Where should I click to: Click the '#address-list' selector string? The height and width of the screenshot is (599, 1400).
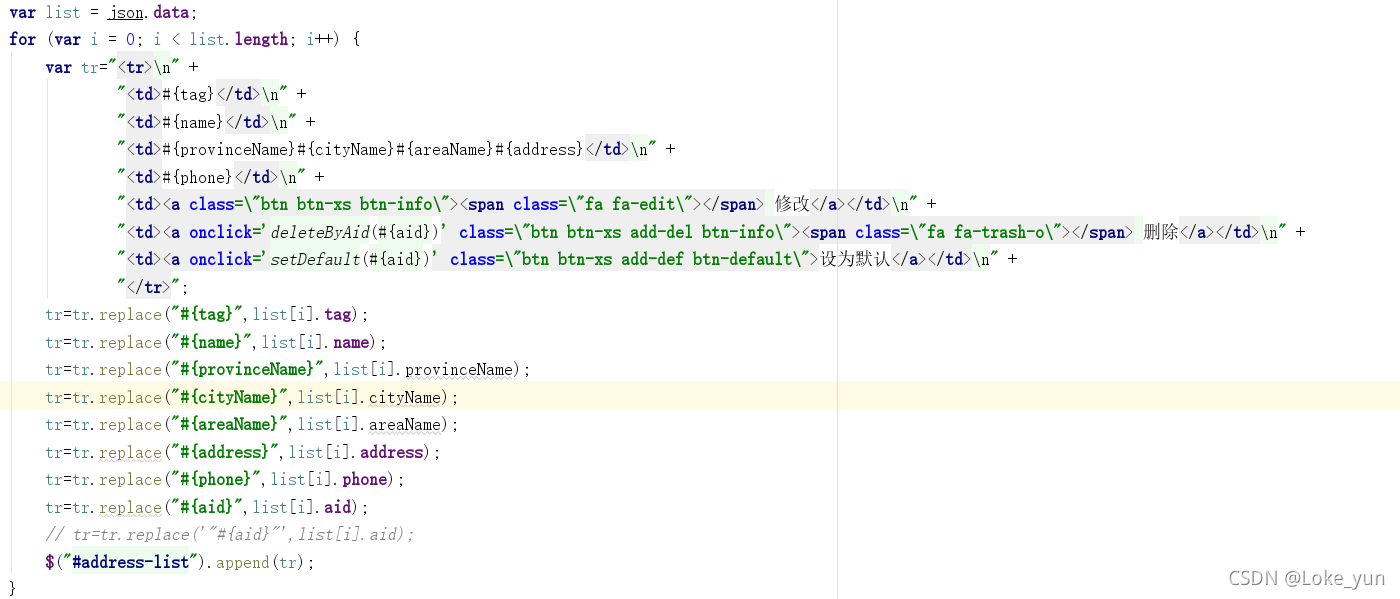(x=130, y=562)
